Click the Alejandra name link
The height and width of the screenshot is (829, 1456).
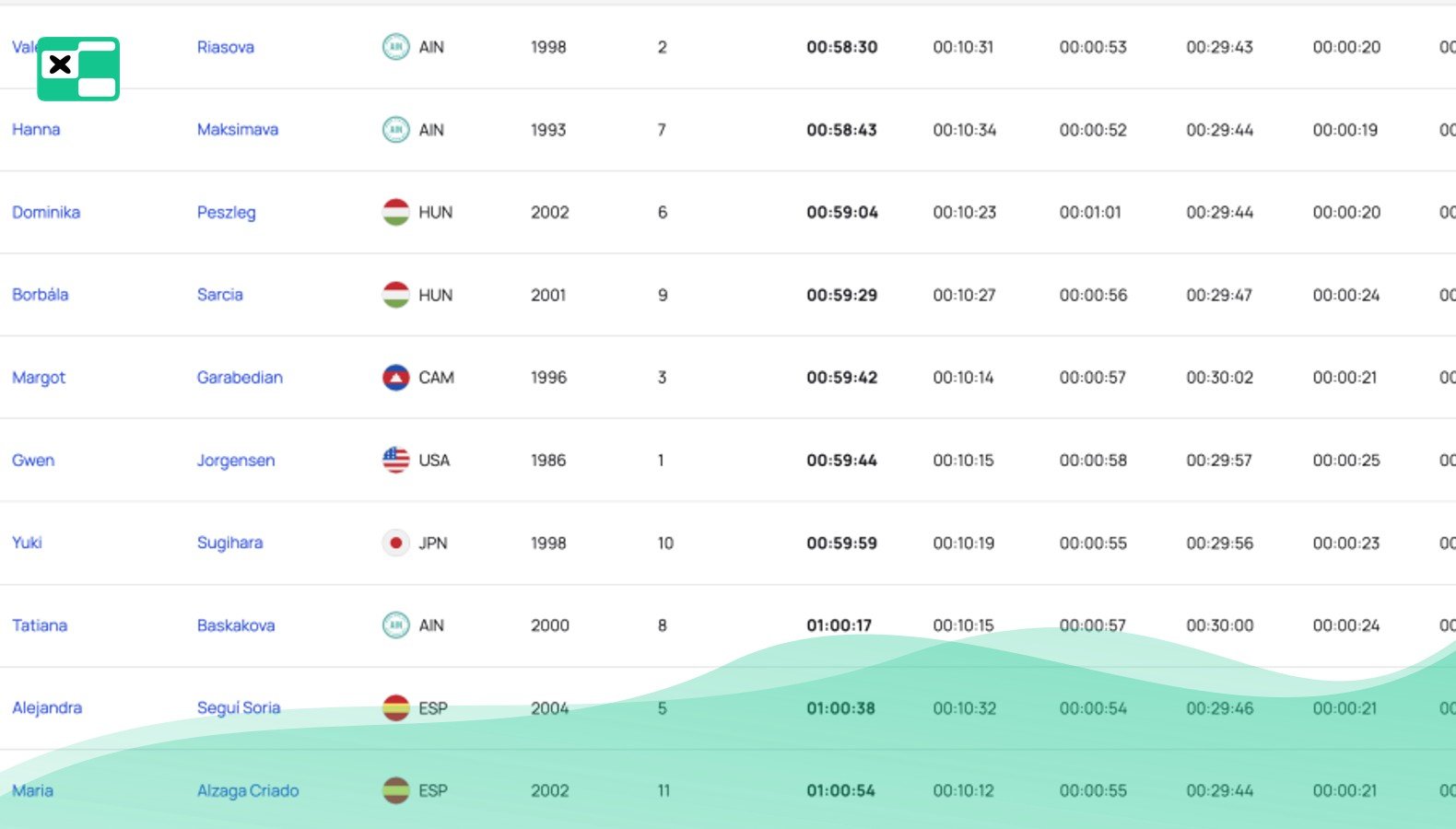[x=47, y=708]
